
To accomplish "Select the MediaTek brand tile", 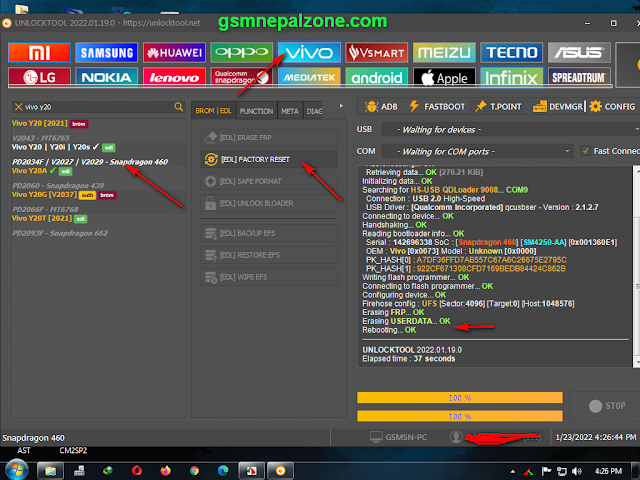I will point(309,77).
